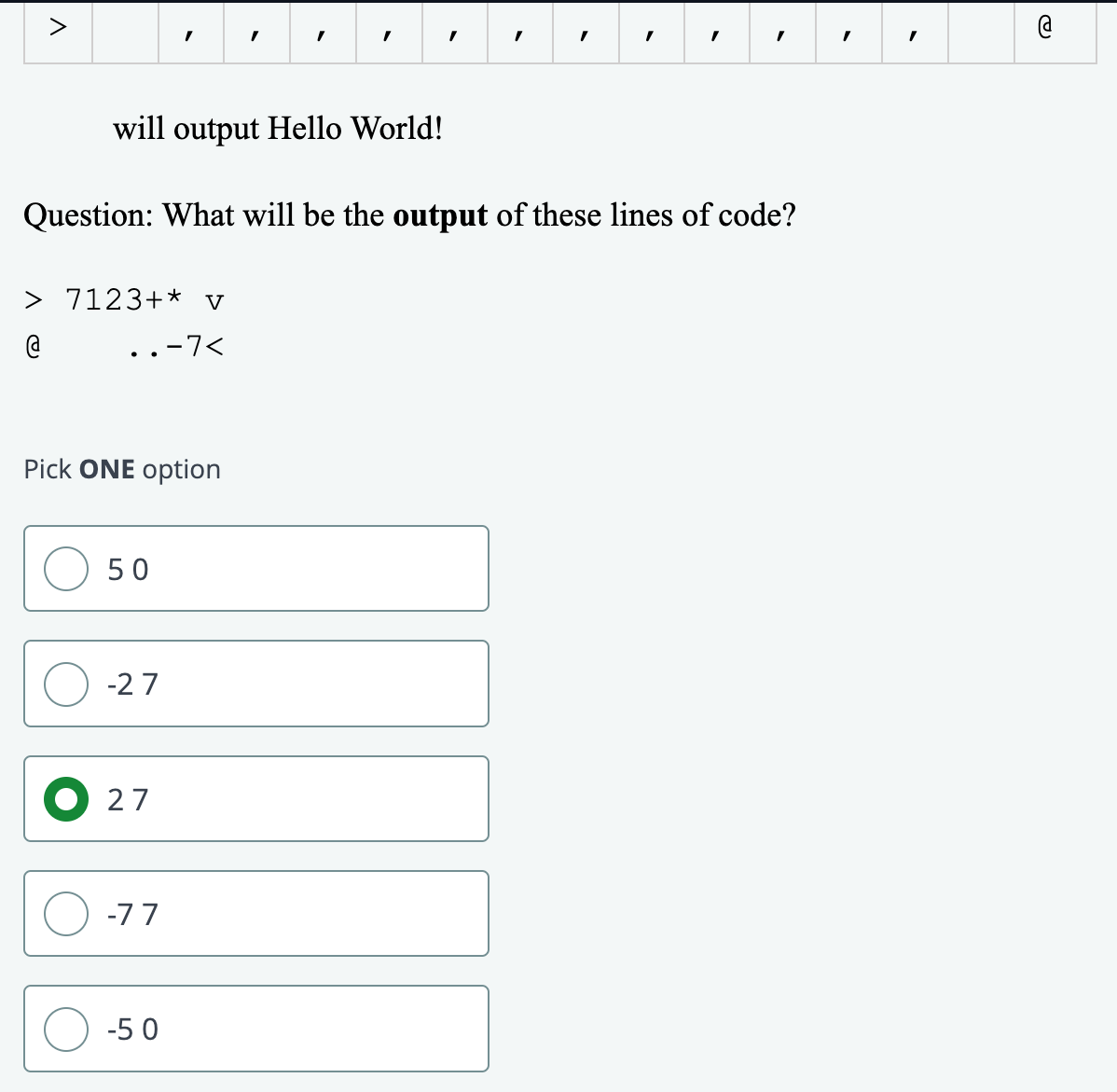Click the code line starting with "@"
The width and height of the screenshot is (1117, 1092).
[126, 345]
